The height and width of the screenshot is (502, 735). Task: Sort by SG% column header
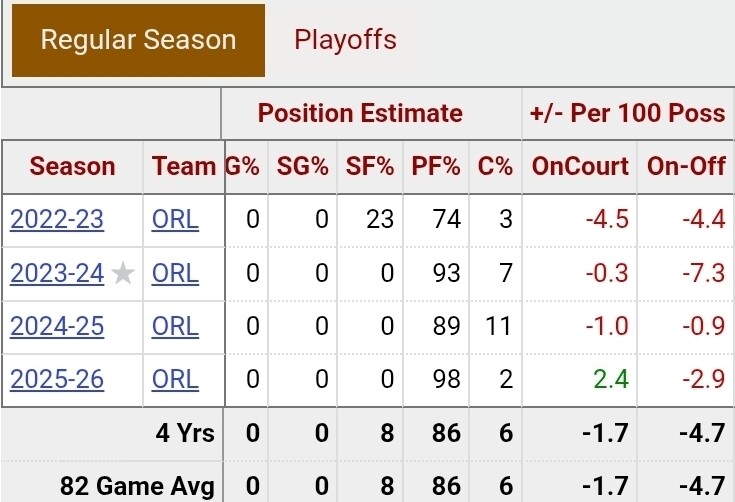303,167
